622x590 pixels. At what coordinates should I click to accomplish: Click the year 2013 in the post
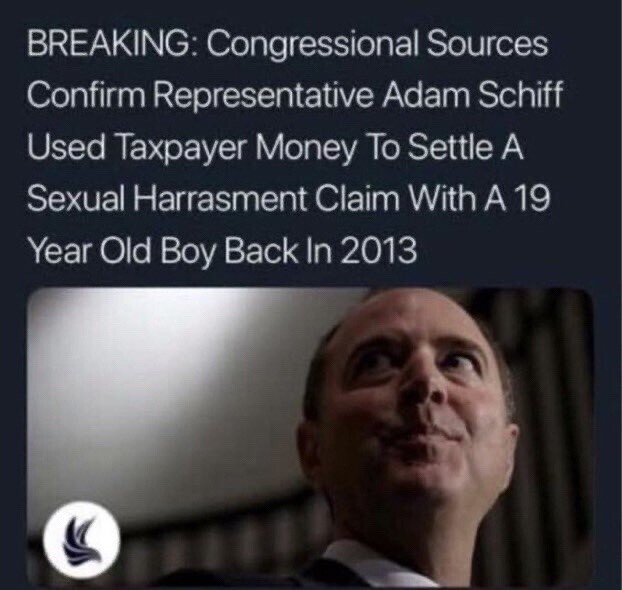coord(377,252)
